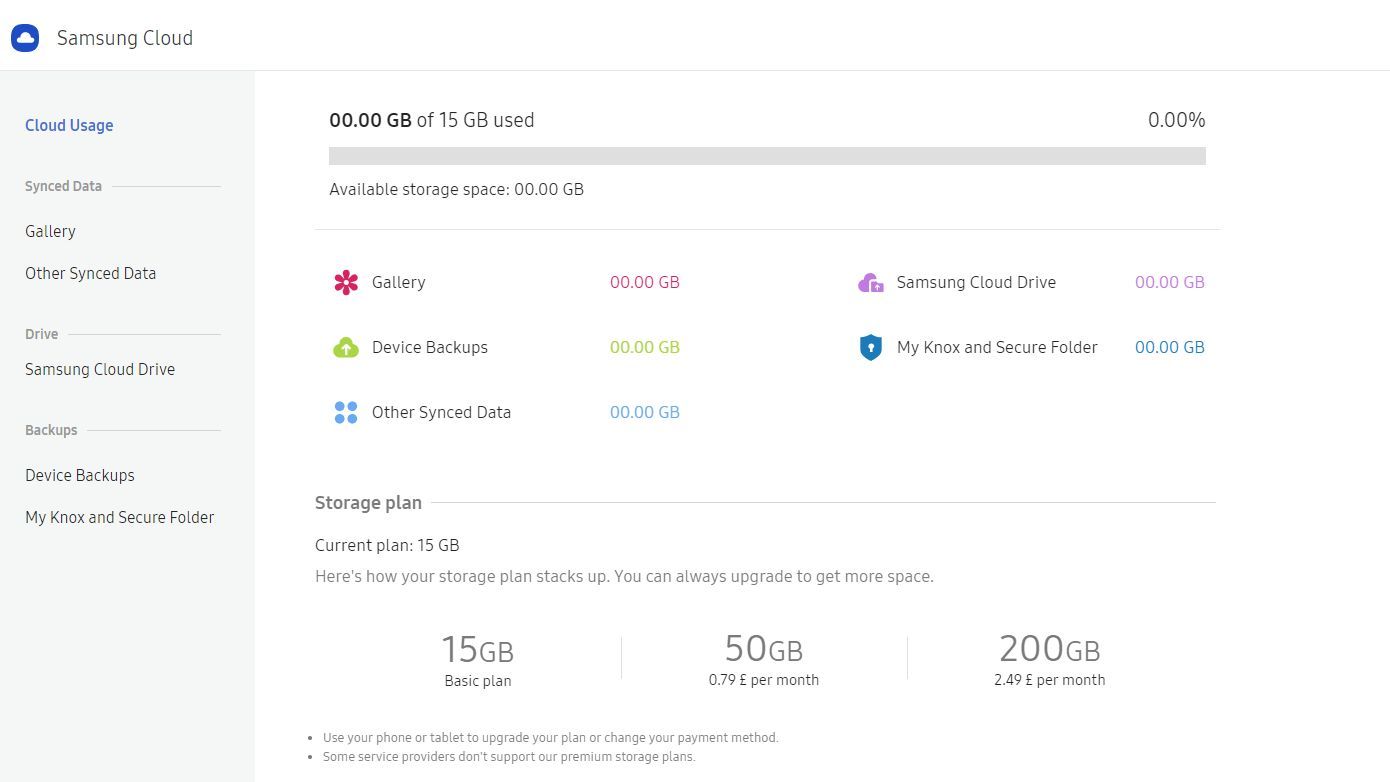
Task: Click the Samsung Cloud logo icon
Action: click(x=24, y=37)
